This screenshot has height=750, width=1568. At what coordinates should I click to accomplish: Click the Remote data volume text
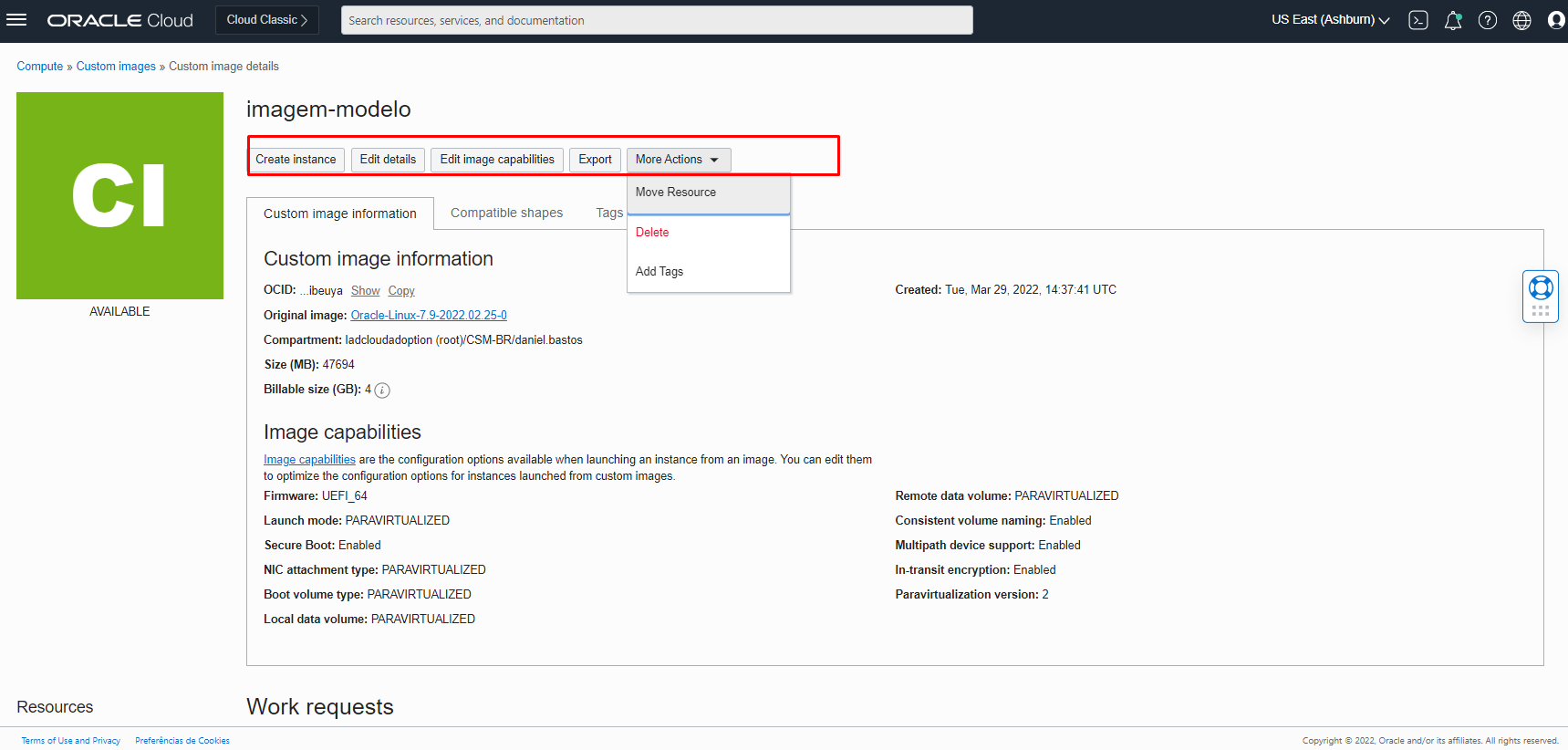point(1007,496)
